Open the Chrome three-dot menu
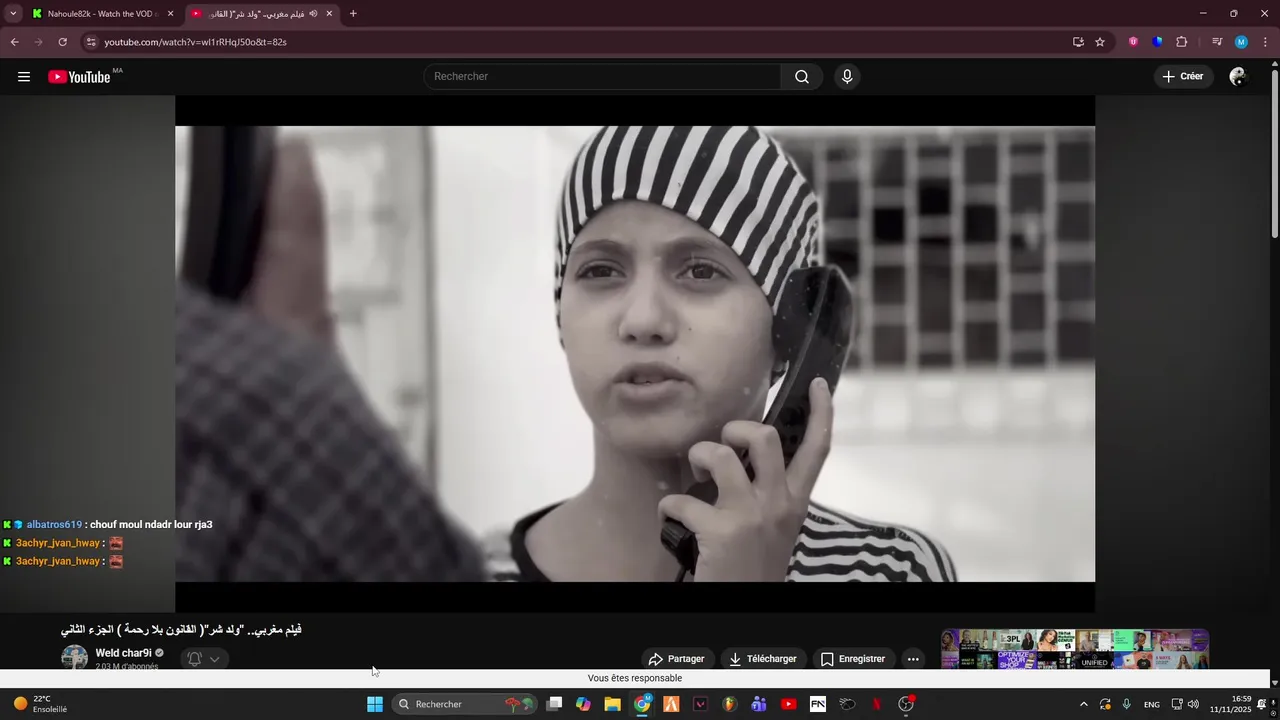This screenshot has width=1280, height=720. click(1265, 42)
